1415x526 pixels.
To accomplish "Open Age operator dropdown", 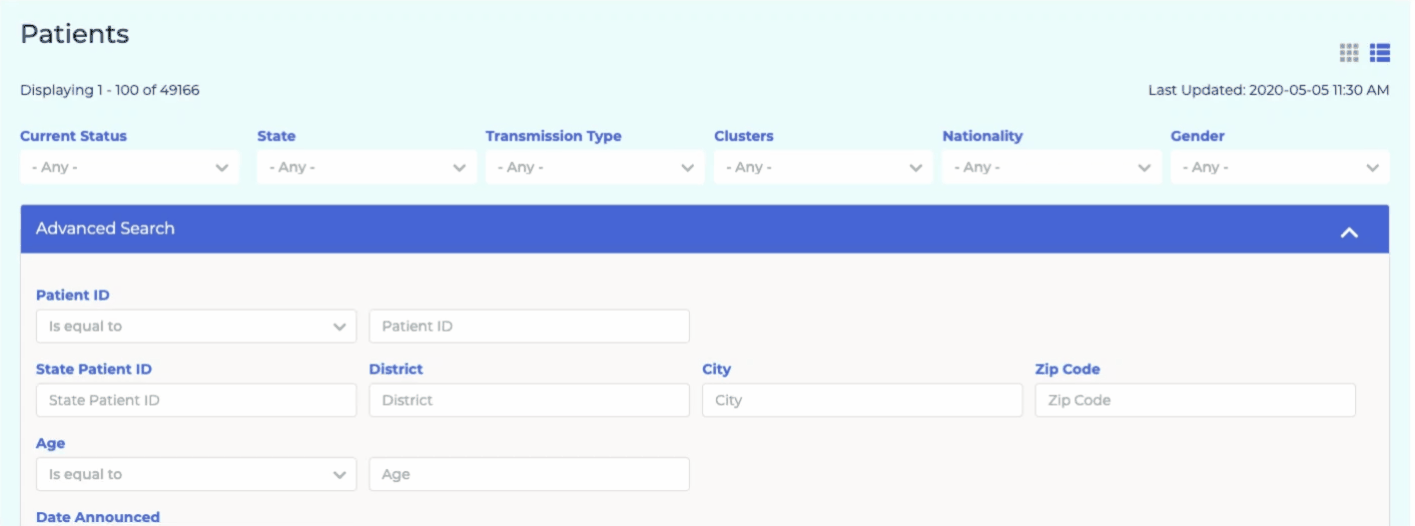I will click(196, 474).
